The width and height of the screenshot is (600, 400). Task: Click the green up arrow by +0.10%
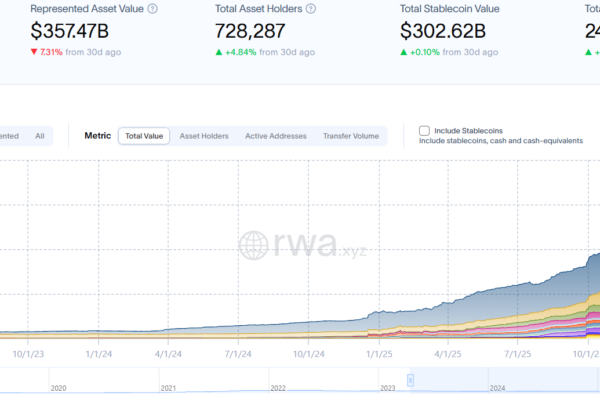[x=404, y=52]
